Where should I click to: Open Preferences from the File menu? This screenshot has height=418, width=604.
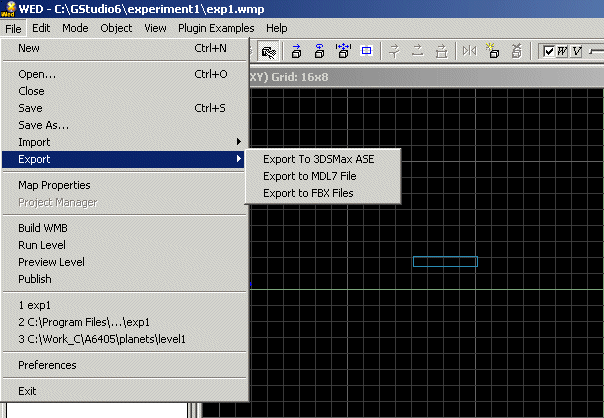tap(47, 365)
